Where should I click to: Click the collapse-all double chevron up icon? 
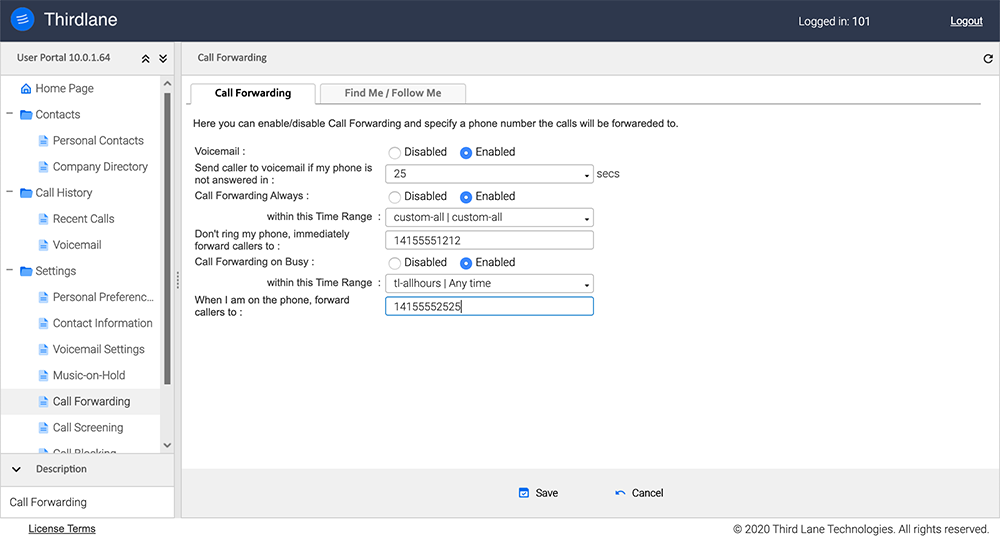pos(146,59)
